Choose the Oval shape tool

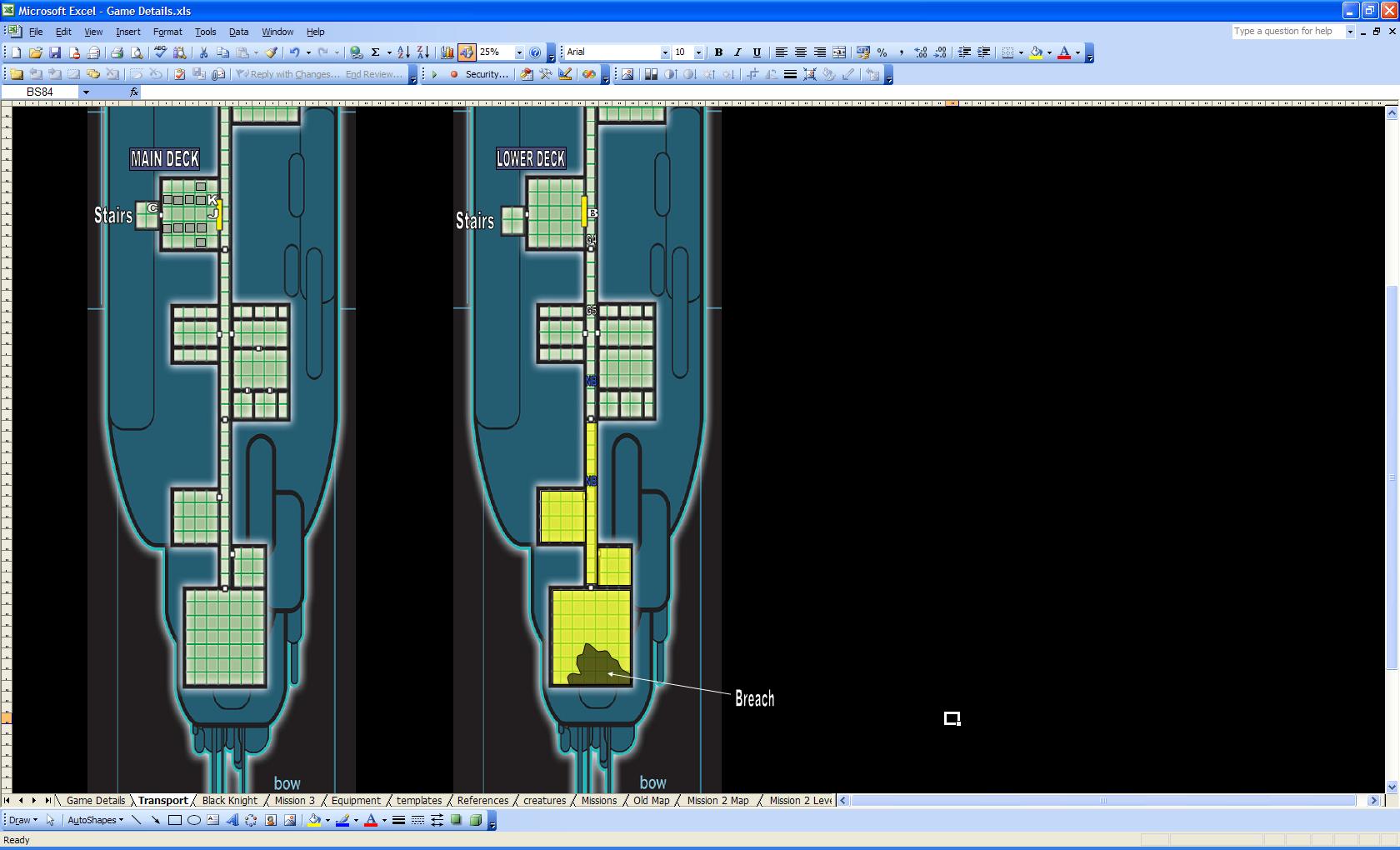pos(194,820)
